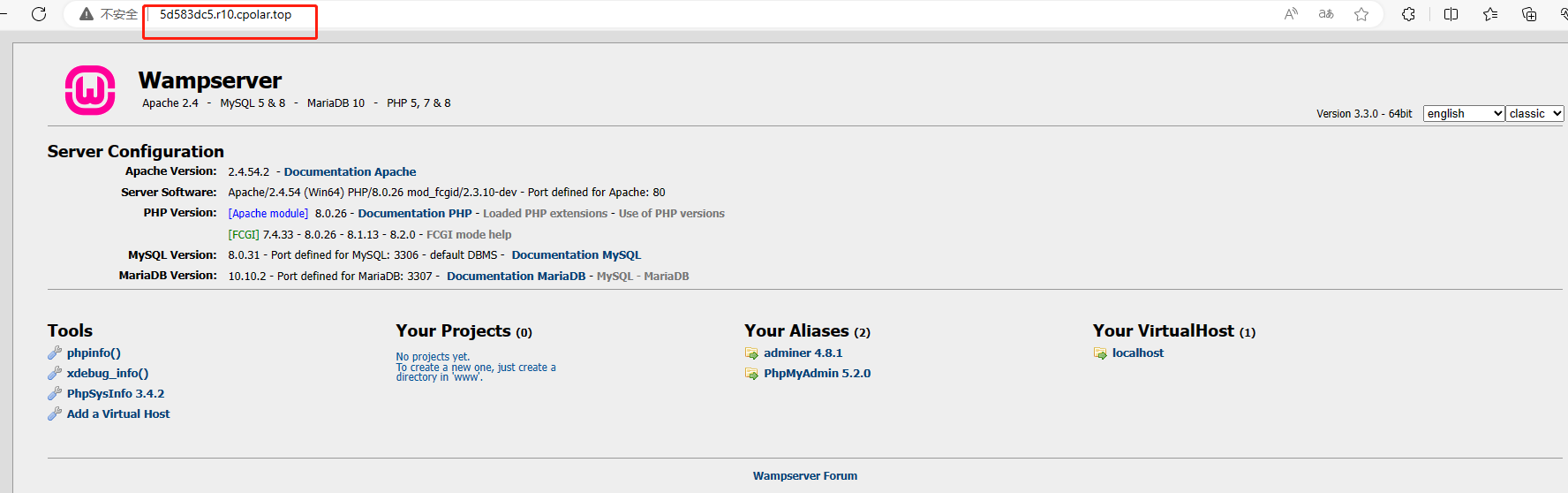Screen dimensions: 1568x493
Task: Click the folder icon beside PhpMyAdmin 5.2.0
Action: coord(751,373)
